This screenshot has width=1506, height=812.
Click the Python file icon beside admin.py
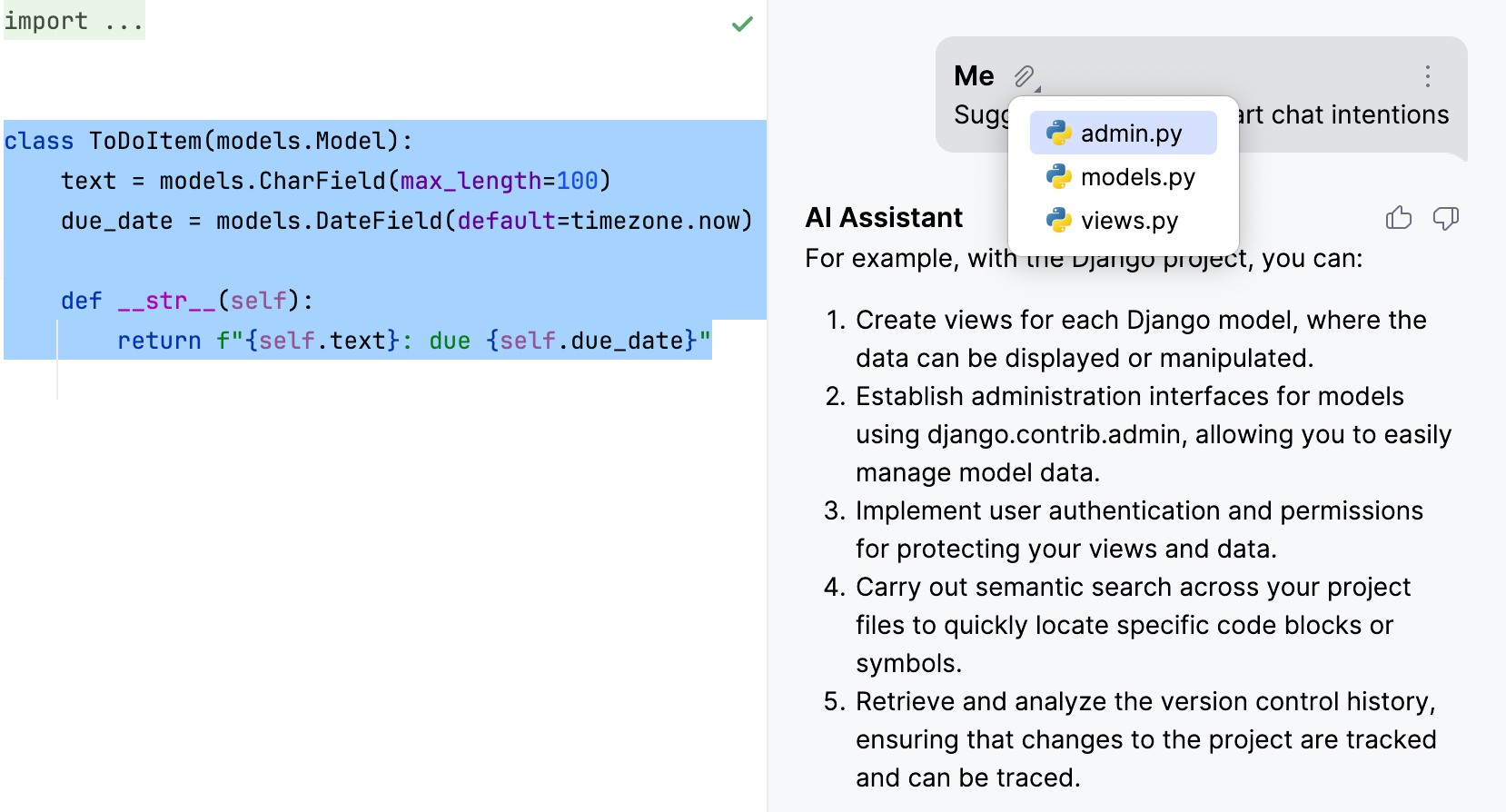(1058, 134)
